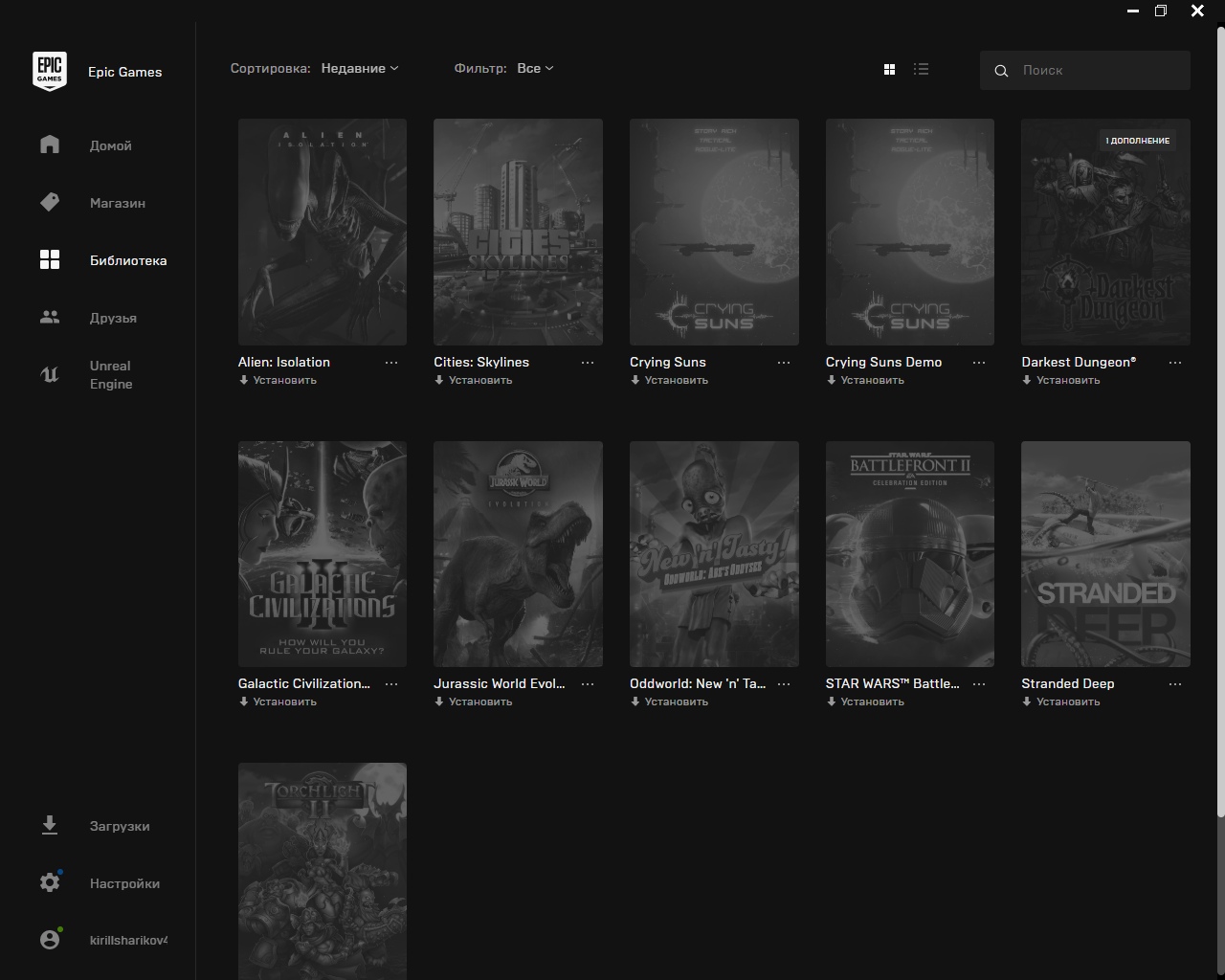
Task: Open the Galactic Civilizations cover thumbnail
Action: pos(323,554)
